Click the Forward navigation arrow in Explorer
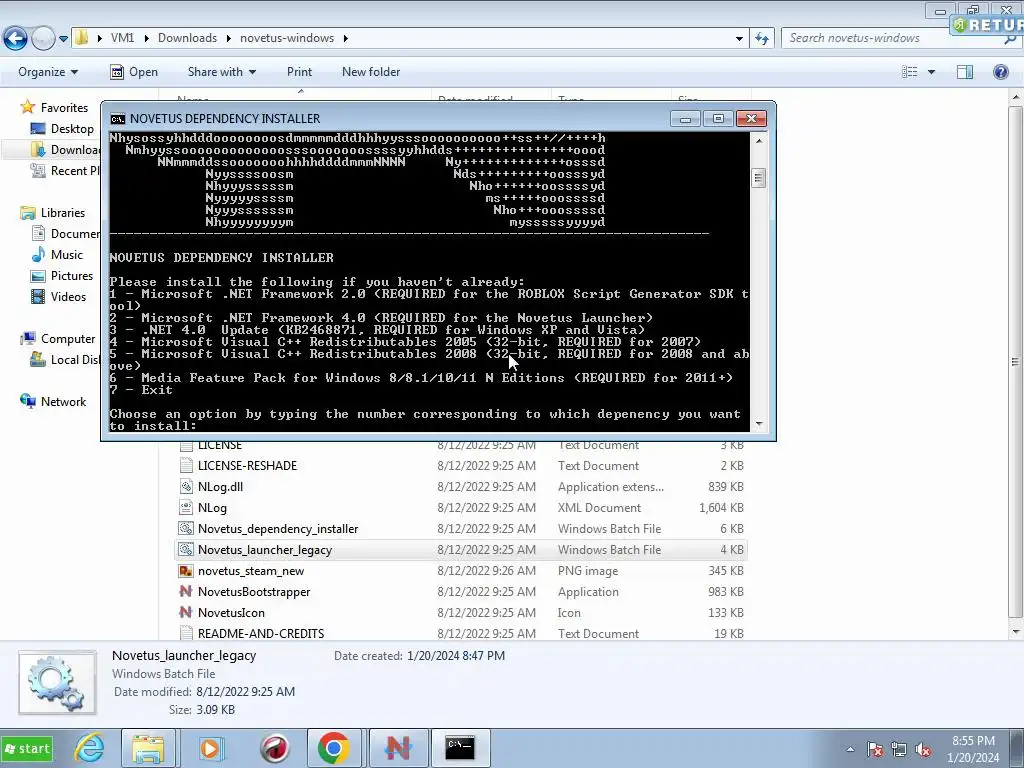 [x=43, y=38]
